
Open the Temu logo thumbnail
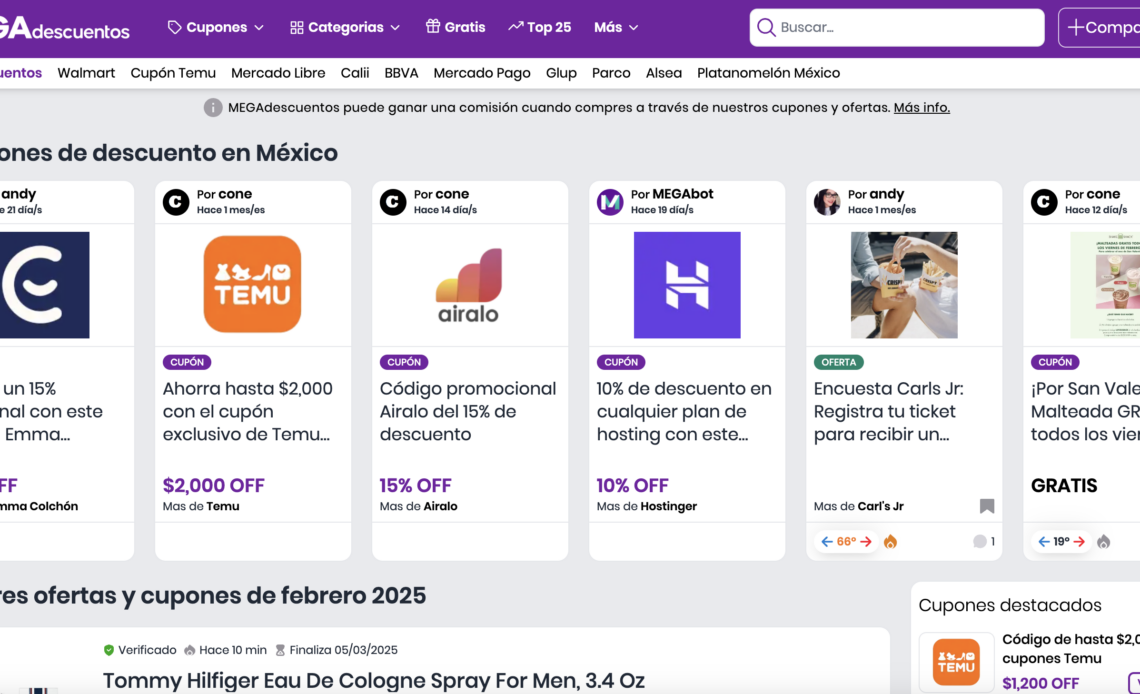tap(252, 284)
